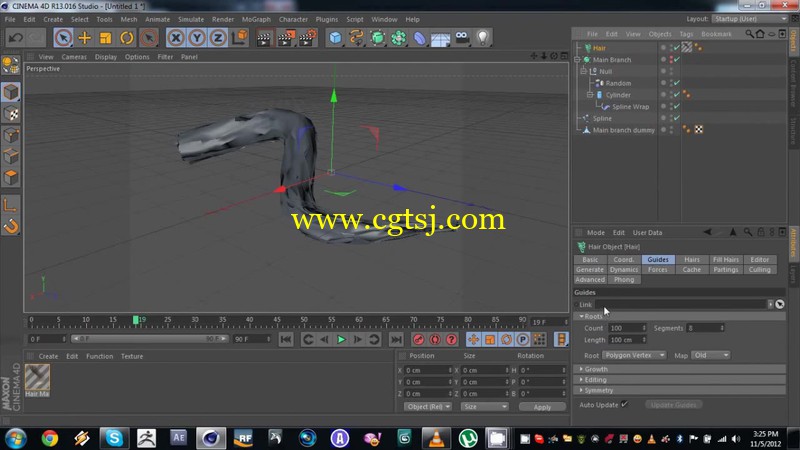800x450 pixels.
Task: Click the Update Guides button
Action: click(673, 405)
